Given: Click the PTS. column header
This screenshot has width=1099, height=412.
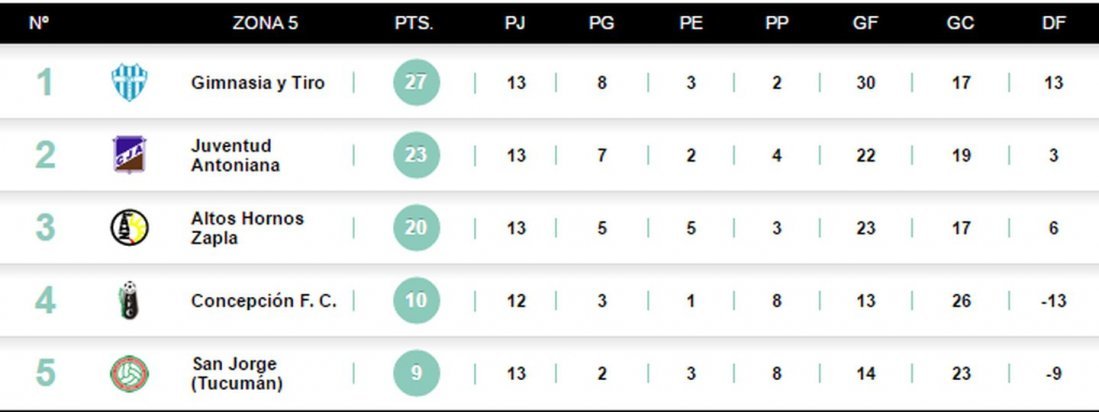Looking at the screenshot, I should pyautogui.click(x=414, y=23).
